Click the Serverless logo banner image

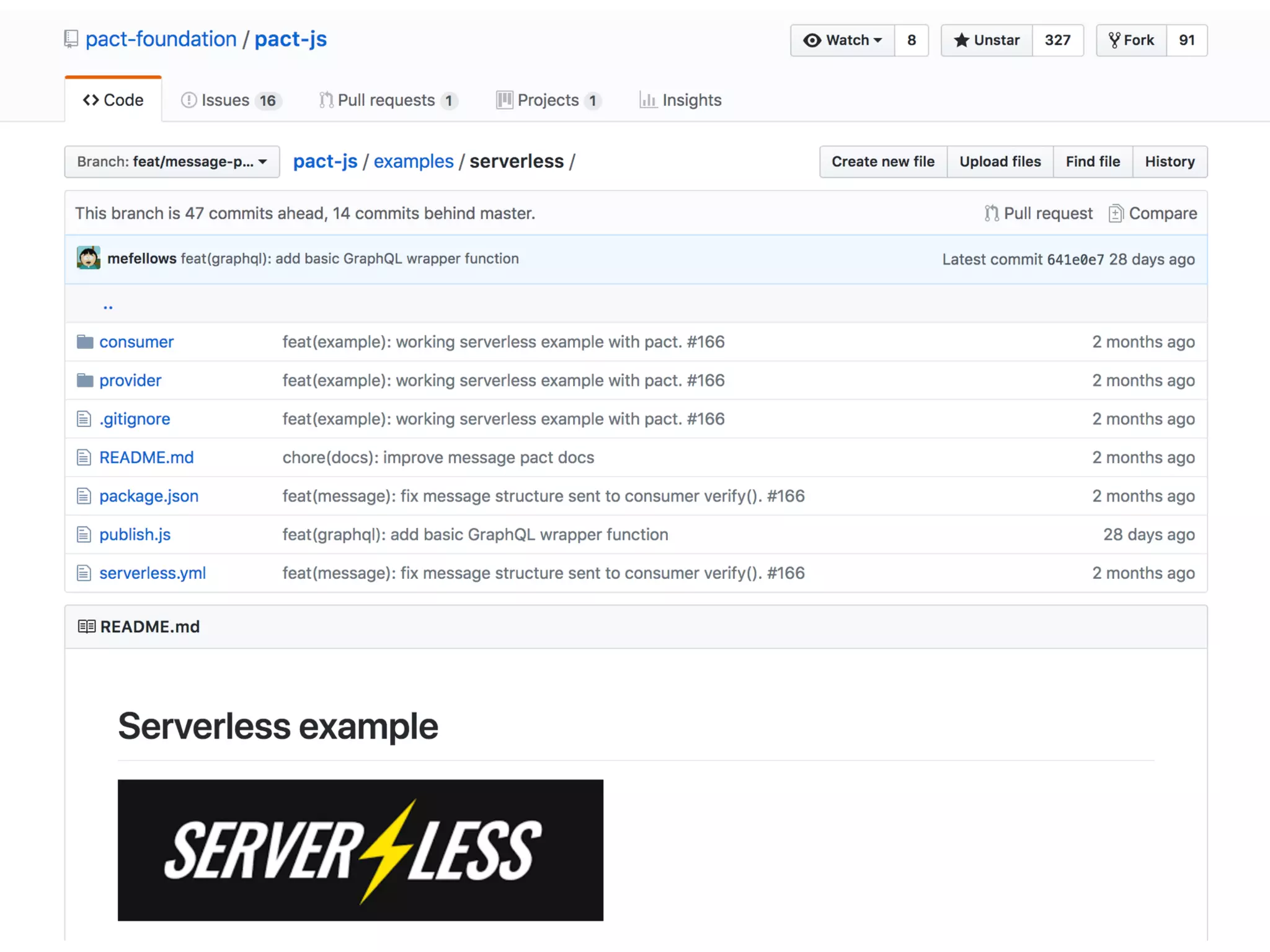coord(360,850)
